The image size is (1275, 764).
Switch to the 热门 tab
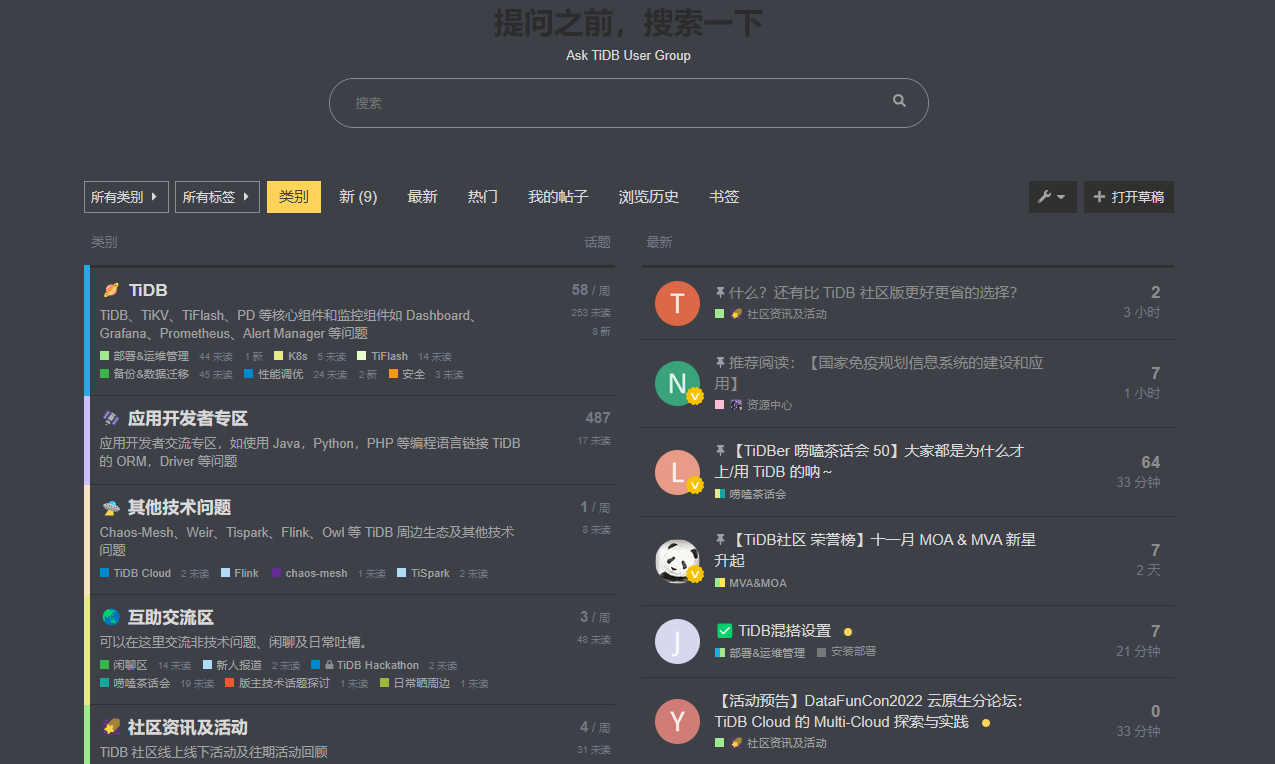pyautogui.click(x=483, y=197)
